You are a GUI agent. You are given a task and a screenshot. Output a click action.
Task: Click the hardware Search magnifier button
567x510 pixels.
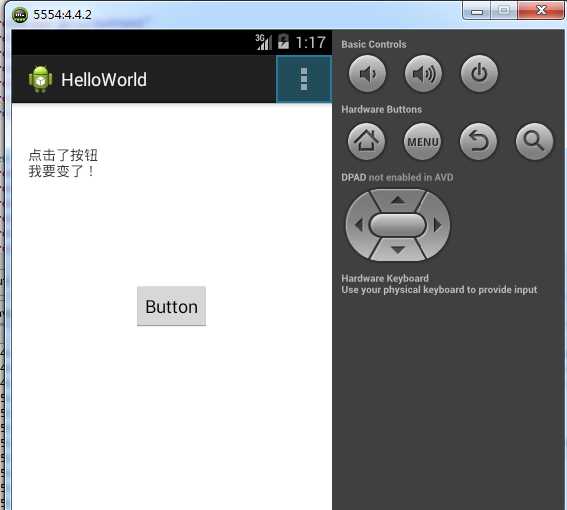(534, 141)
